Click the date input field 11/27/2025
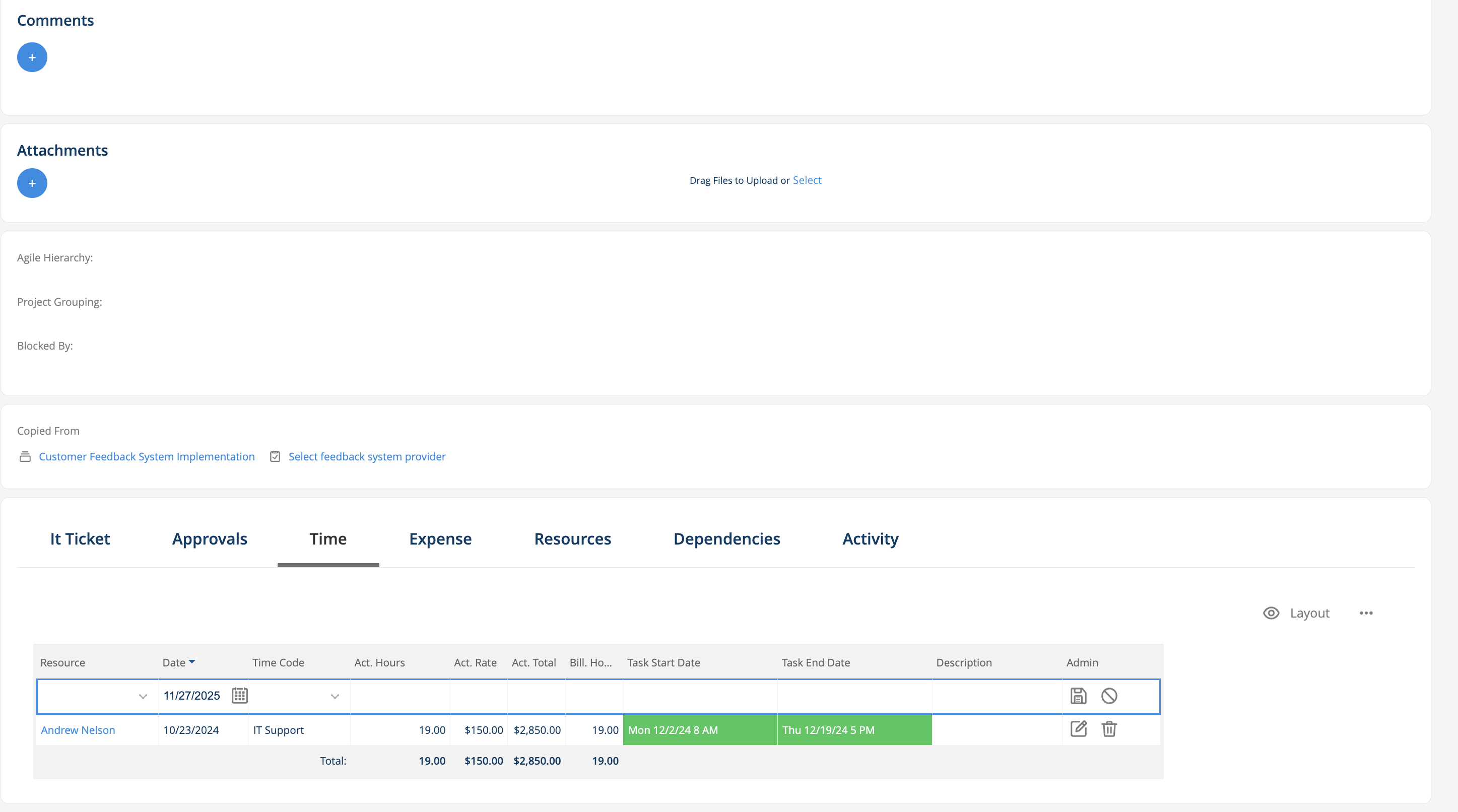 192,696
